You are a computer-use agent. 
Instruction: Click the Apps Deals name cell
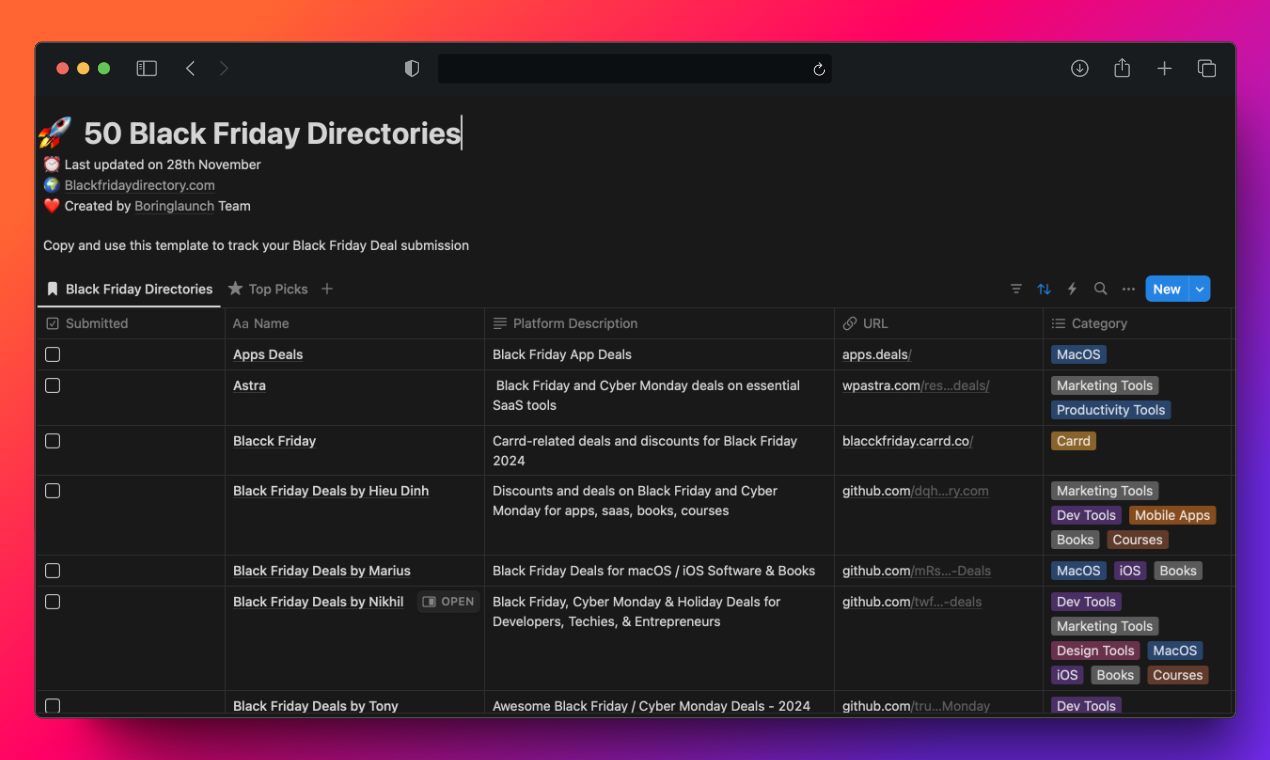tap(268, 354)
